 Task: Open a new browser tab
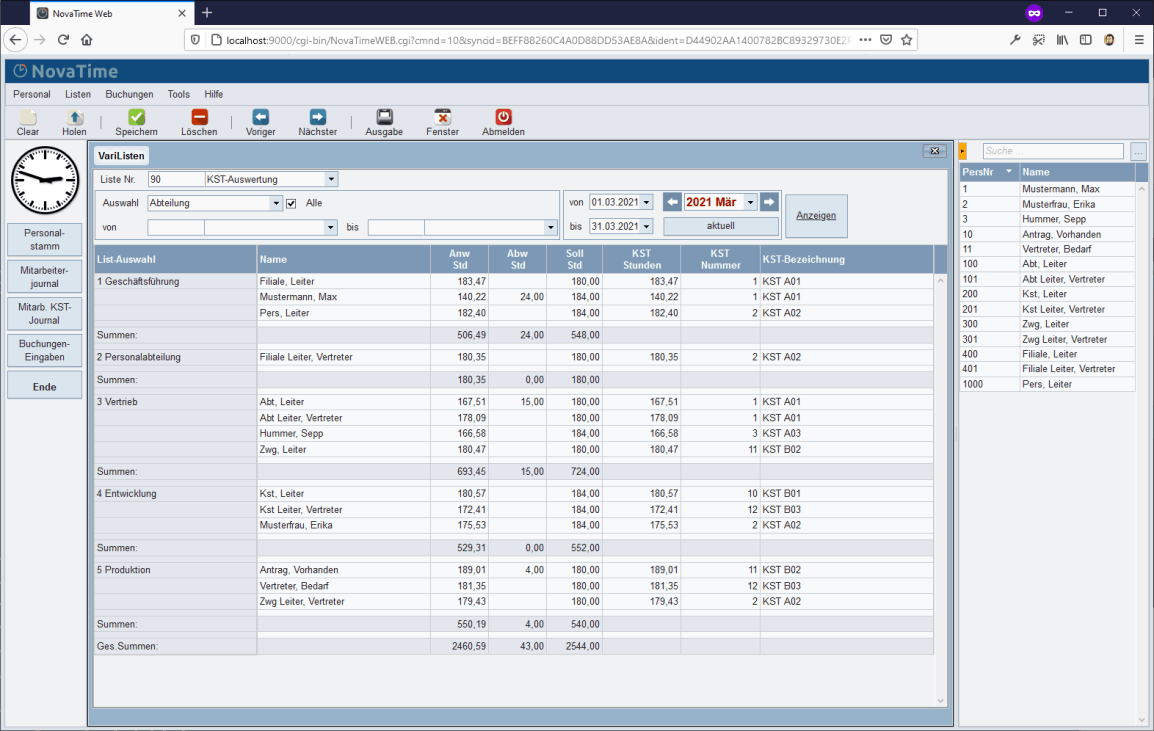tap(207, 13)
